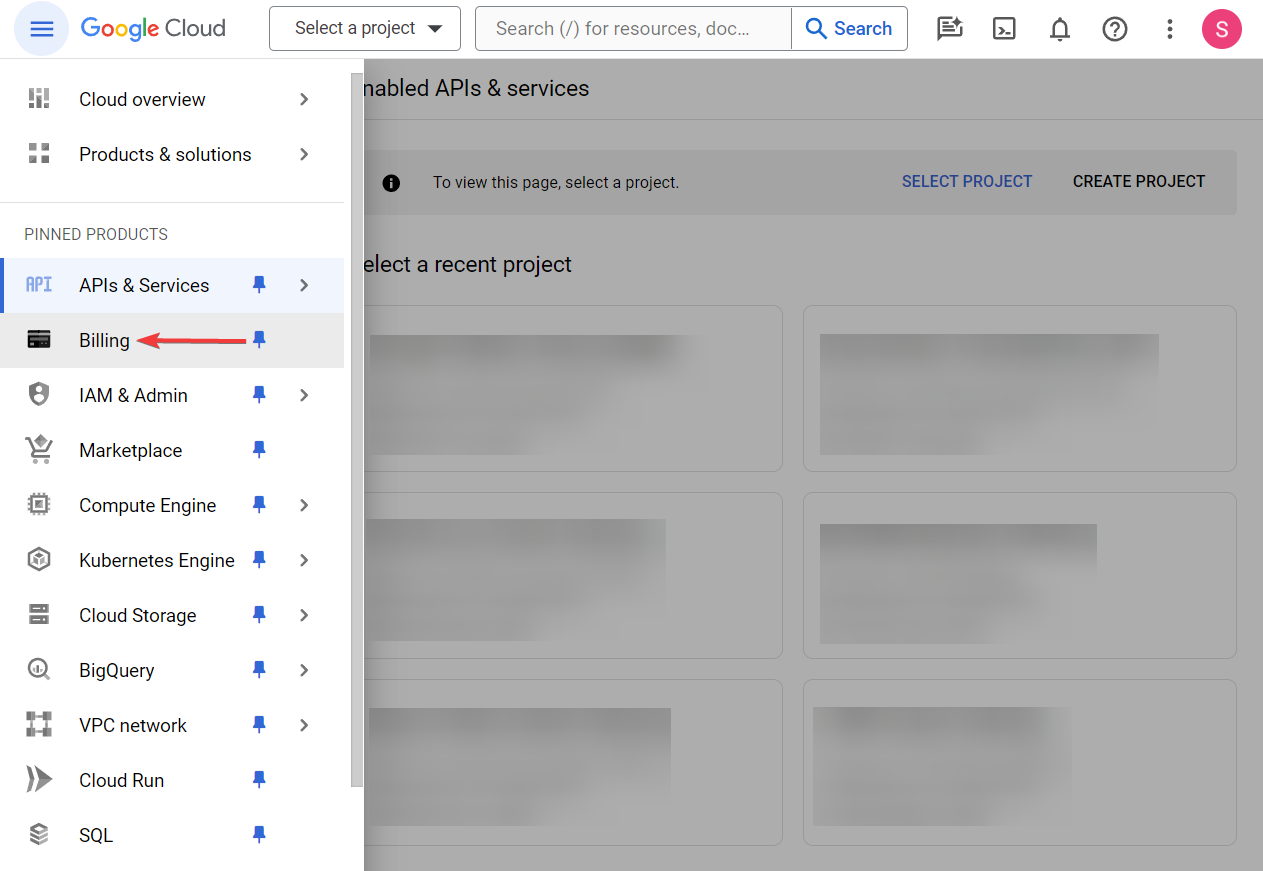Open the BigQuery menu entry
Image resolution: width=1263 pixels, height=871 pixels.
click(172, 670)
